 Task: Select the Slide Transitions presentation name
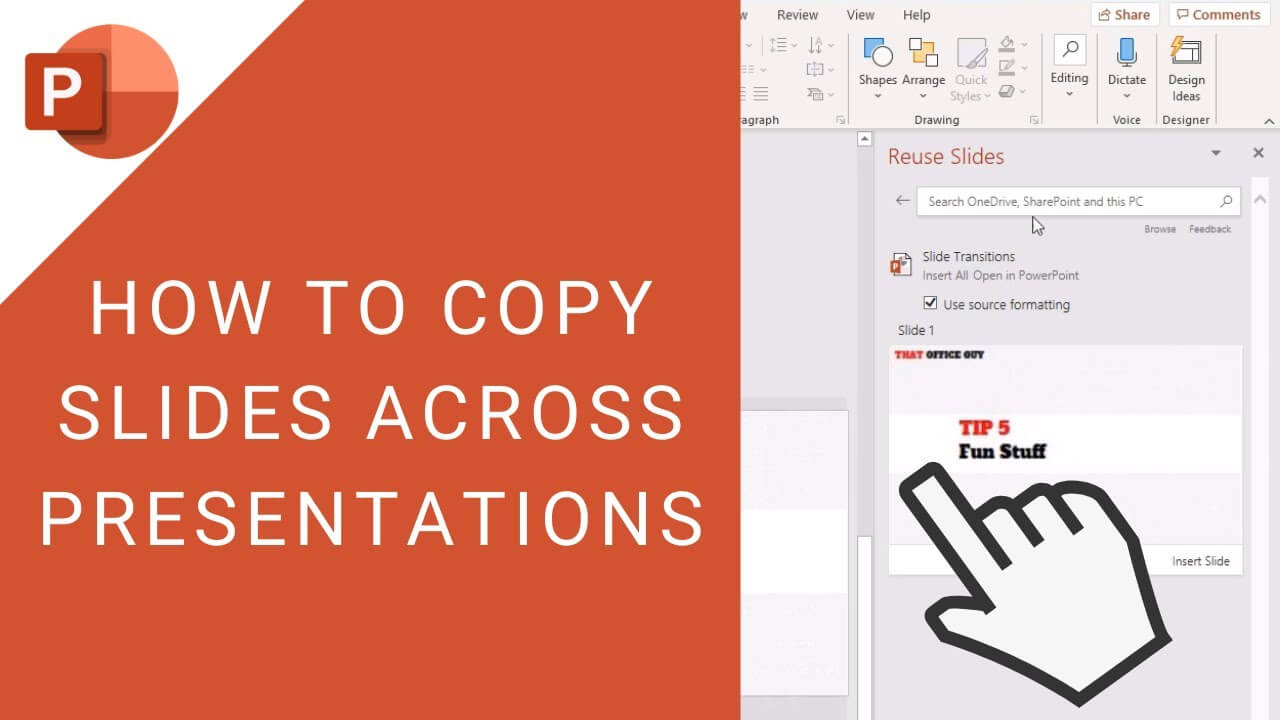pos(968,257)
